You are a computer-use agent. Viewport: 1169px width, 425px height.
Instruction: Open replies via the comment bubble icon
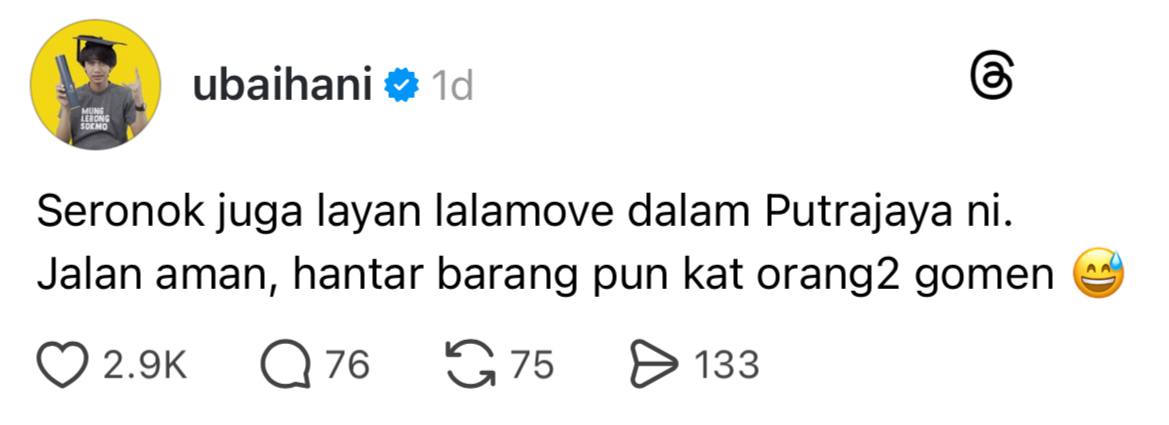(x=286, y=365)
